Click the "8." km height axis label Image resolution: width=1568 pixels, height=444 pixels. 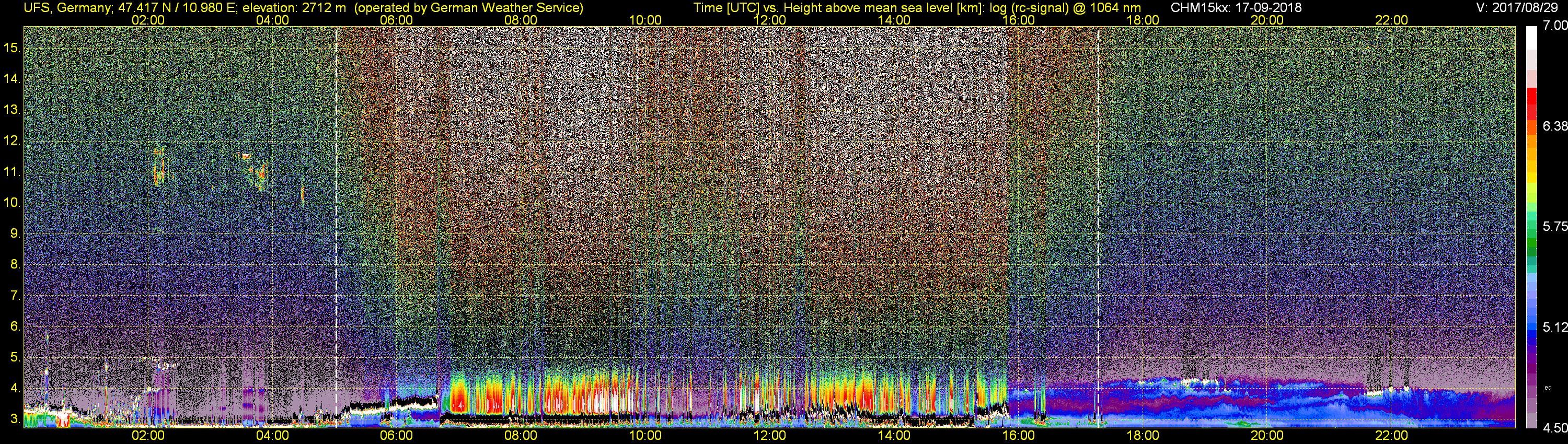pos(15,265)
